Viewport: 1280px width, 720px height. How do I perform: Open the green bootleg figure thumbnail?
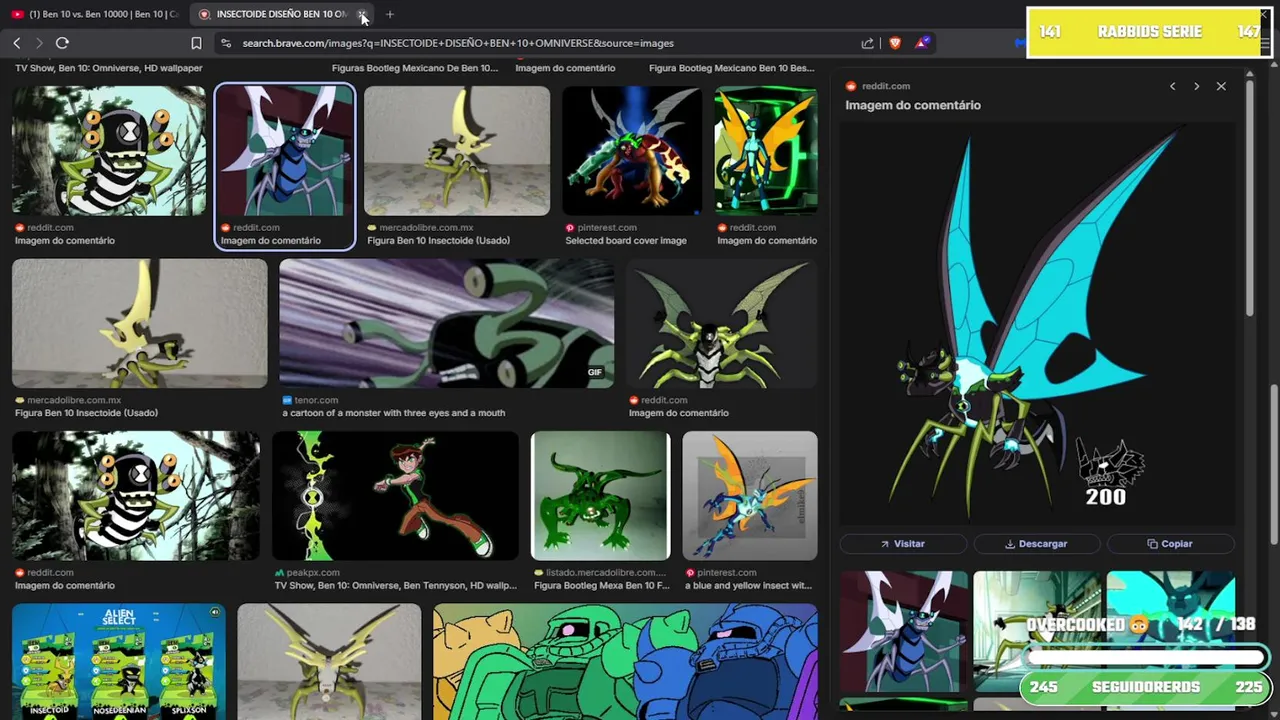600,496
